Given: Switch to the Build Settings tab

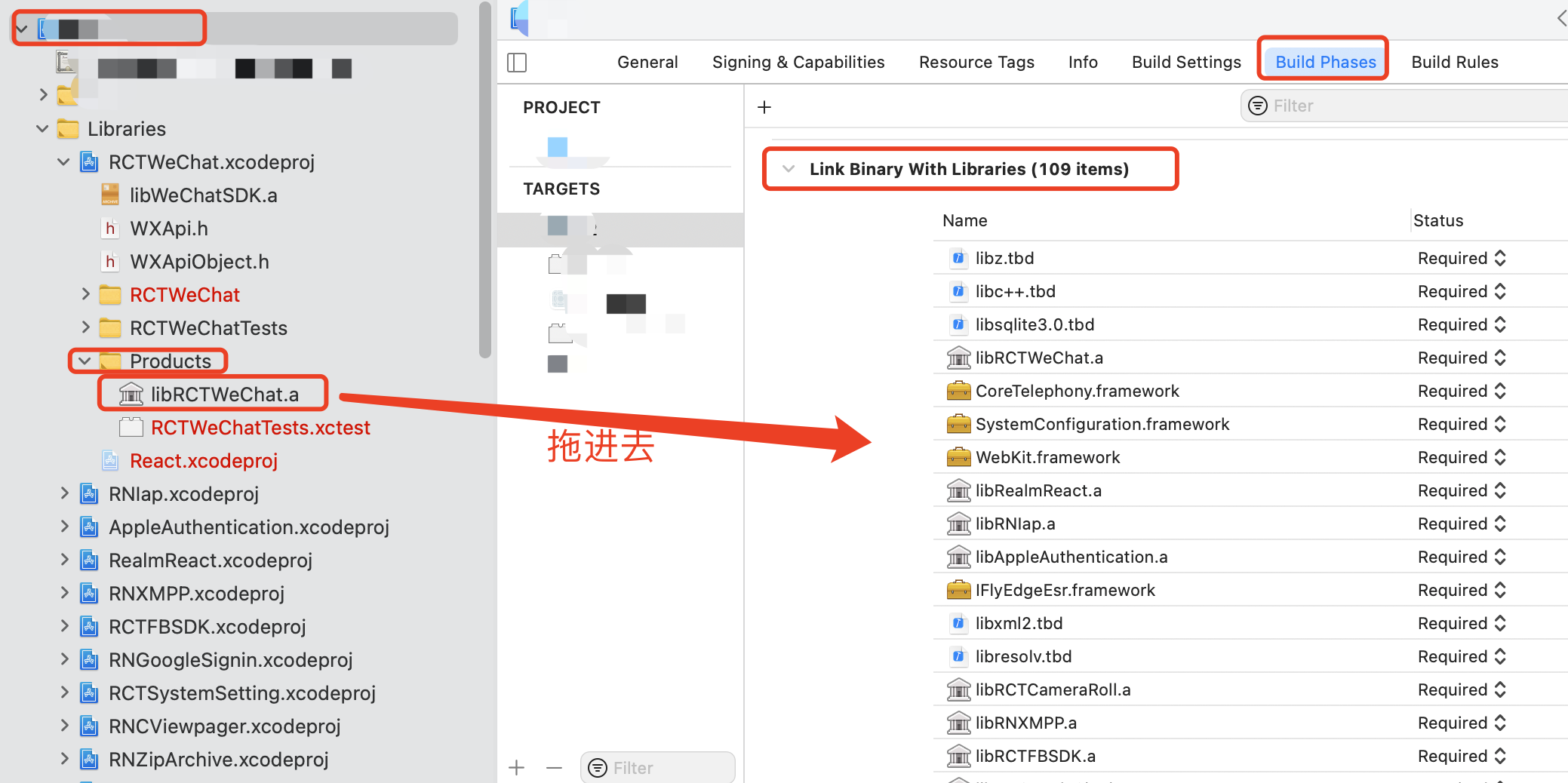Looking at the screenshot, I should [1186, 62].
